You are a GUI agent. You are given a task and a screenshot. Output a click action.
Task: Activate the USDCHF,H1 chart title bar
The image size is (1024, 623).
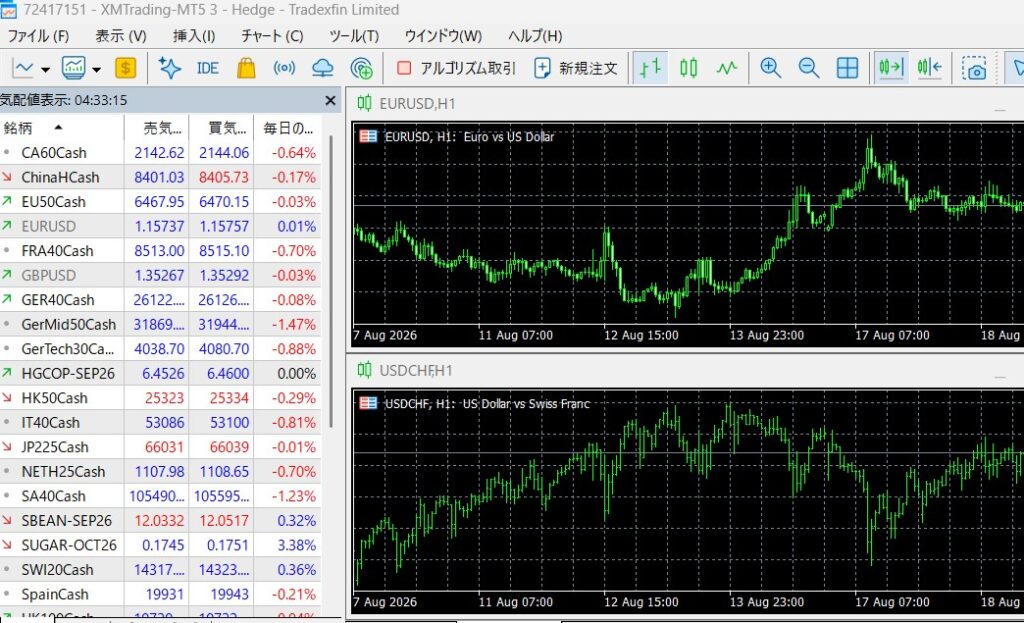(684, 370)
